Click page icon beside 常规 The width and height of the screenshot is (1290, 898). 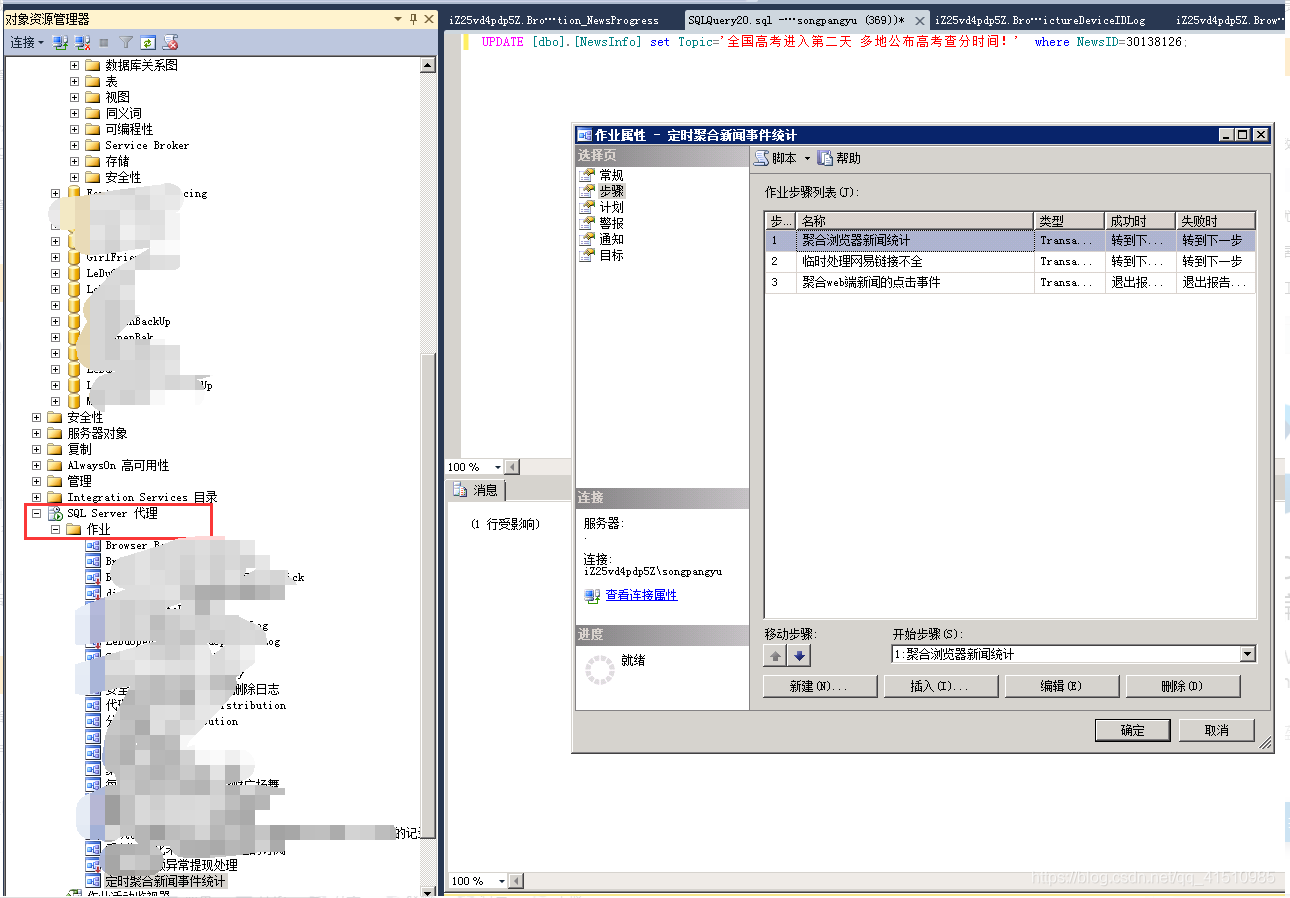[588, 175]
